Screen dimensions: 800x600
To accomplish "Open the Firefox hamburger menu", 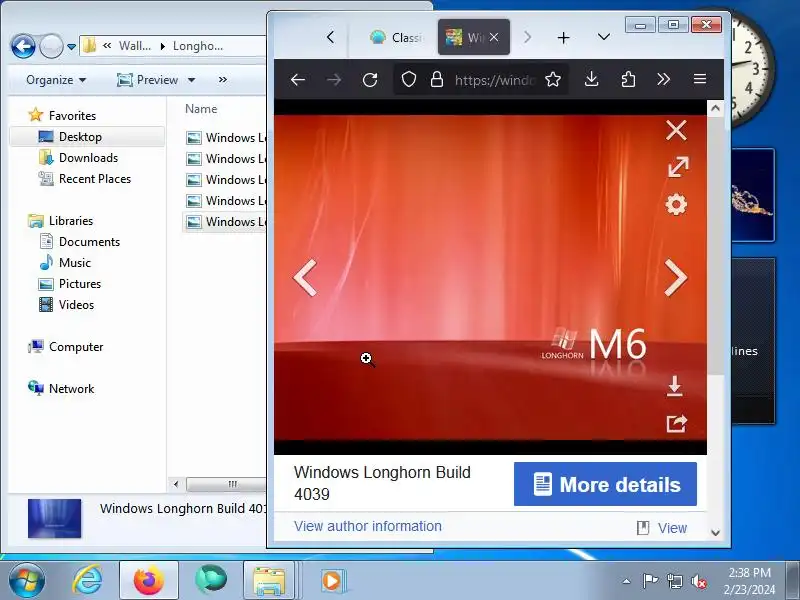I will click(700, 79).
